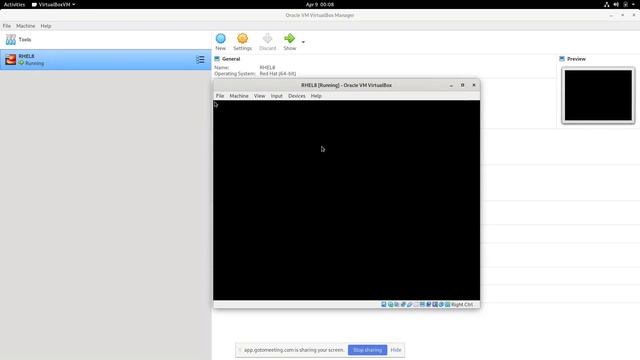This screenshot has width=640, height=360.
Task: Click the RHEL8 [Running] window title bar
Action: click(346, 85)
